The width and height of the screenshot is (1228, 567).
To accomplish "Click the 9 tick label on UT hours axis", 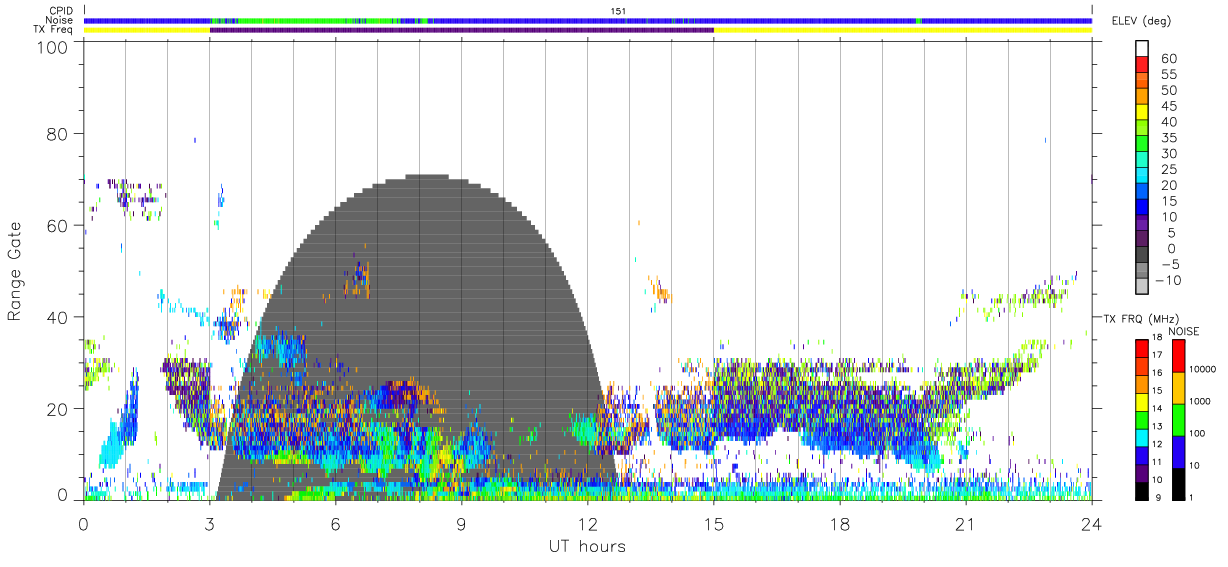I will coord(461,524).
